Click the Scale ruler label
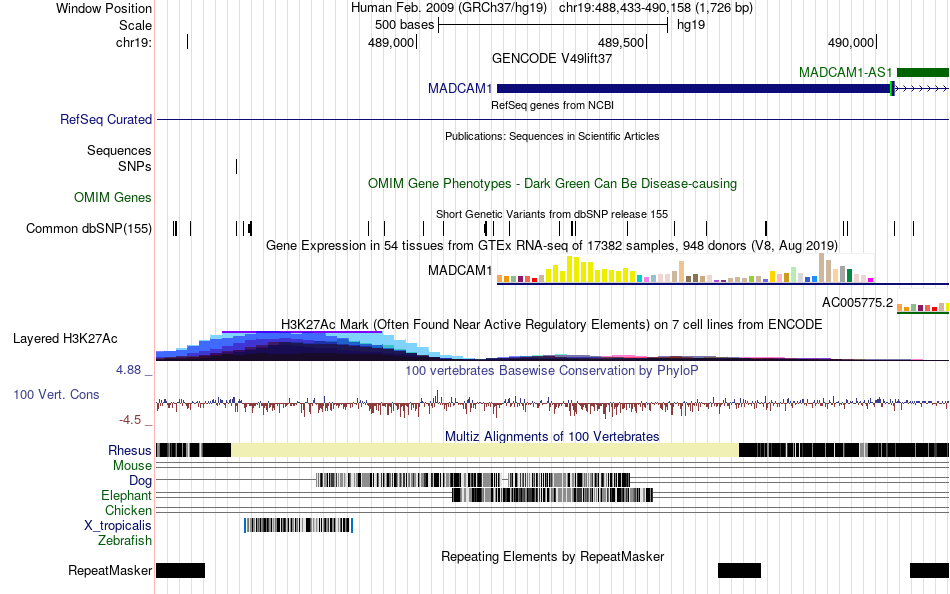Viewport: 950px width, 594px height. tap(136, 25)
